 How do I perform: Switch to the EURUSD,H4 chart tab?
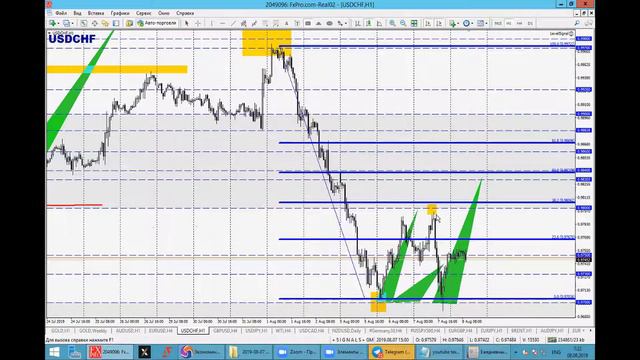pos(160,331)
